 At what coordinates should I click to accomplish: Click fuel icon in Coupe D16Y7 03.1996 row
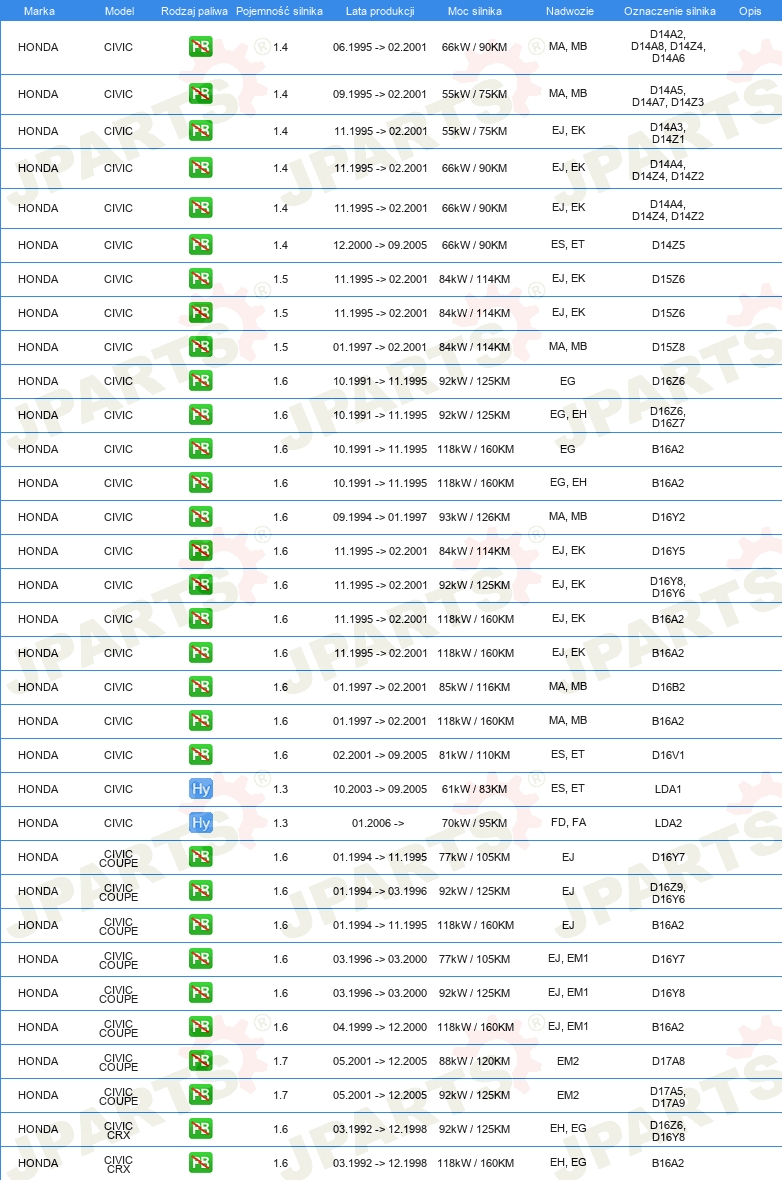point(200,959)
